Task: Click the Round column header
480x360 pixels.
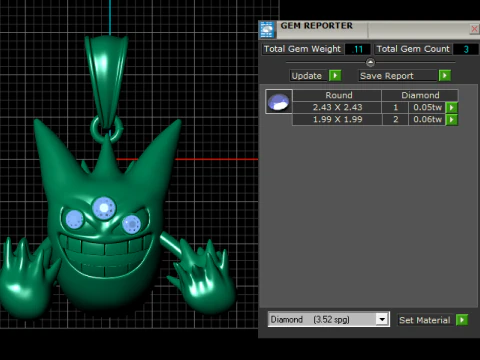Action: click(337, 95)
